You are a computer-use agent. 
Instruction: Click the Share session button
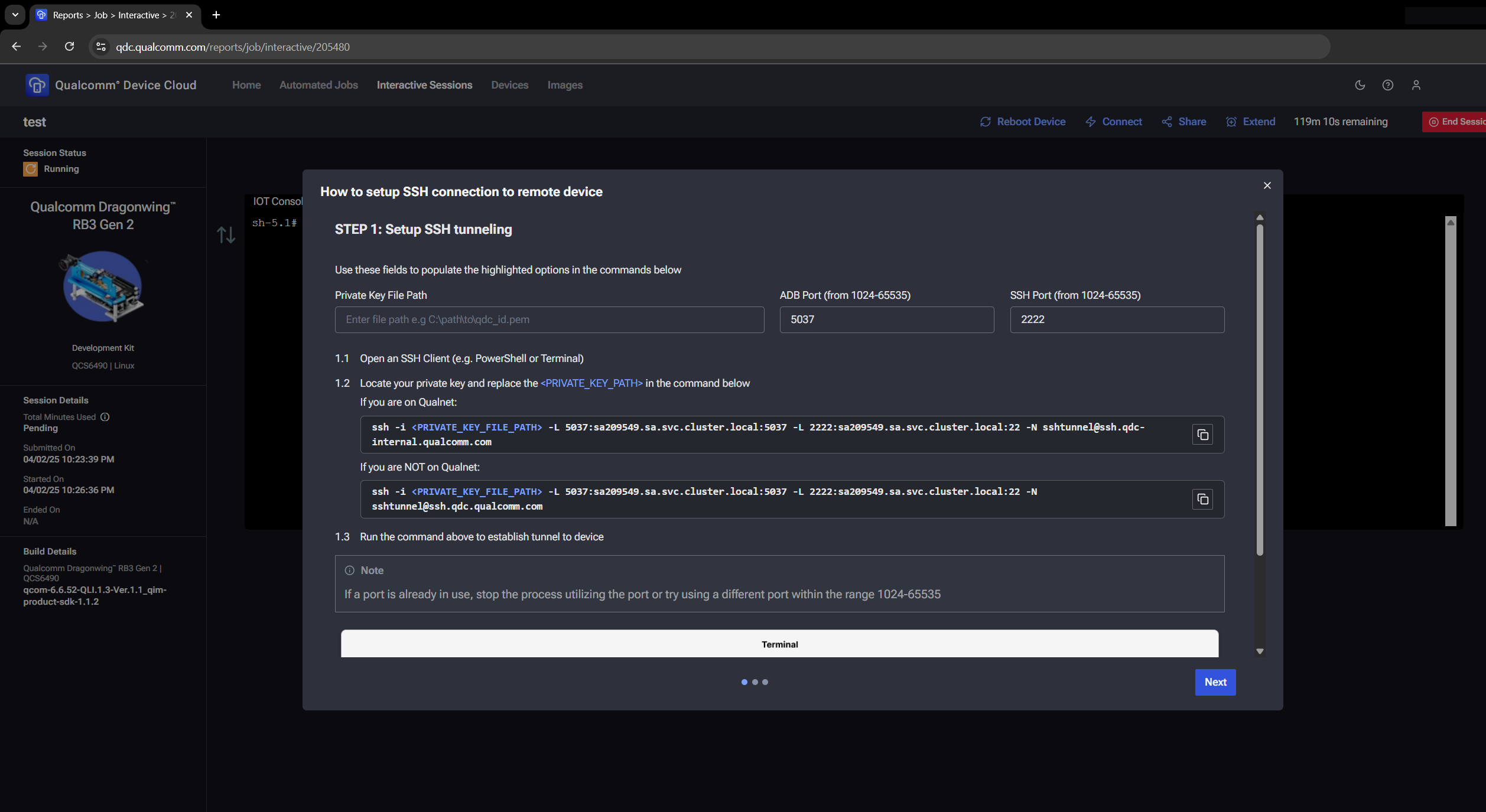tap(1184, 122)
